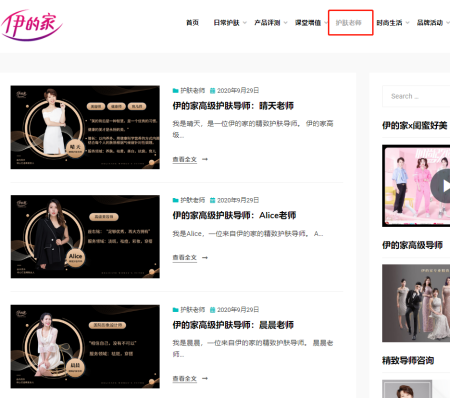Click the 伊的家 logo

pyautogui.click(x=32, y=25)
